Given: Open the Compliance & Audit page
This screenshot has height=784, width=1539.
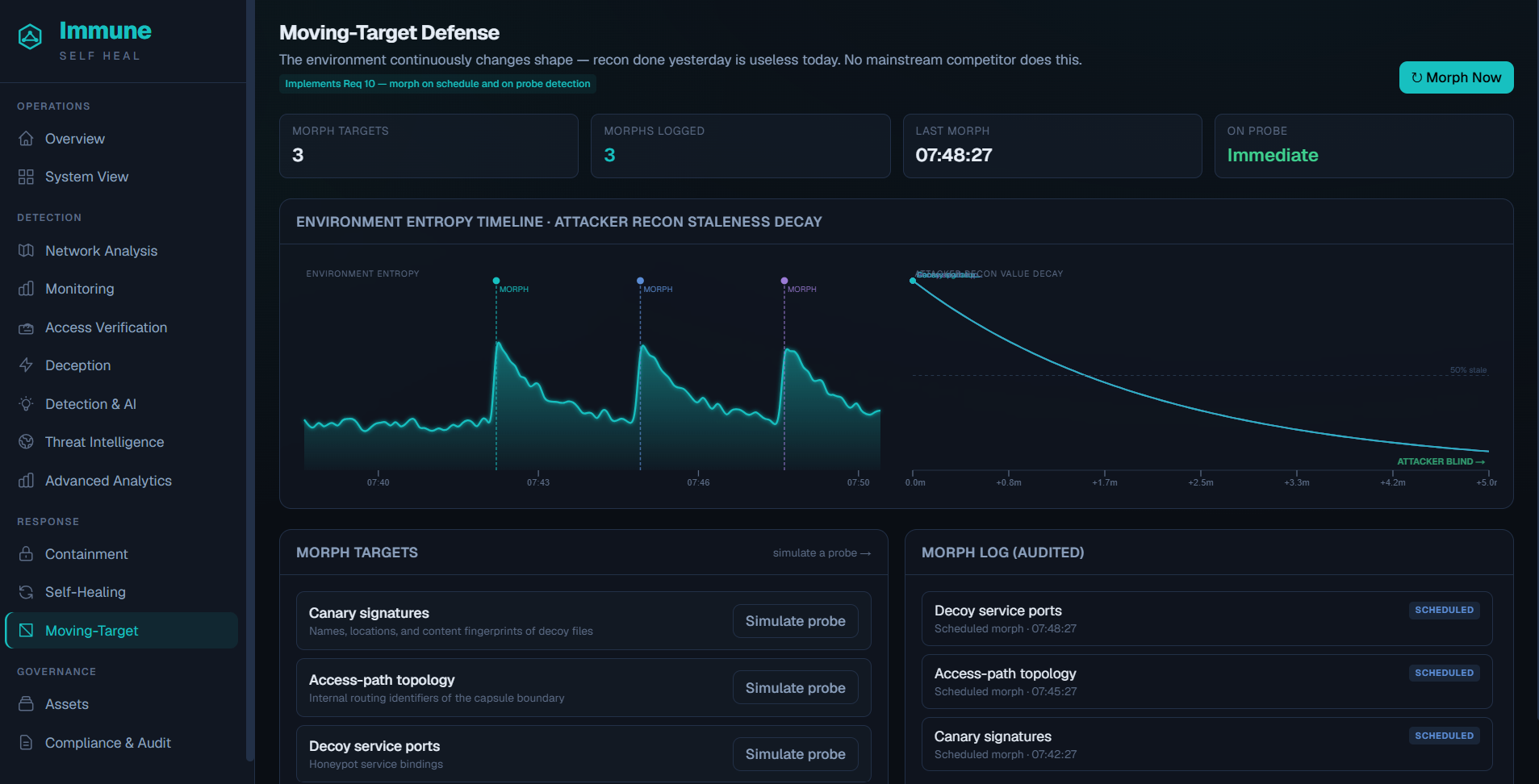Looking at the screenshot, I should pos(123,743).
